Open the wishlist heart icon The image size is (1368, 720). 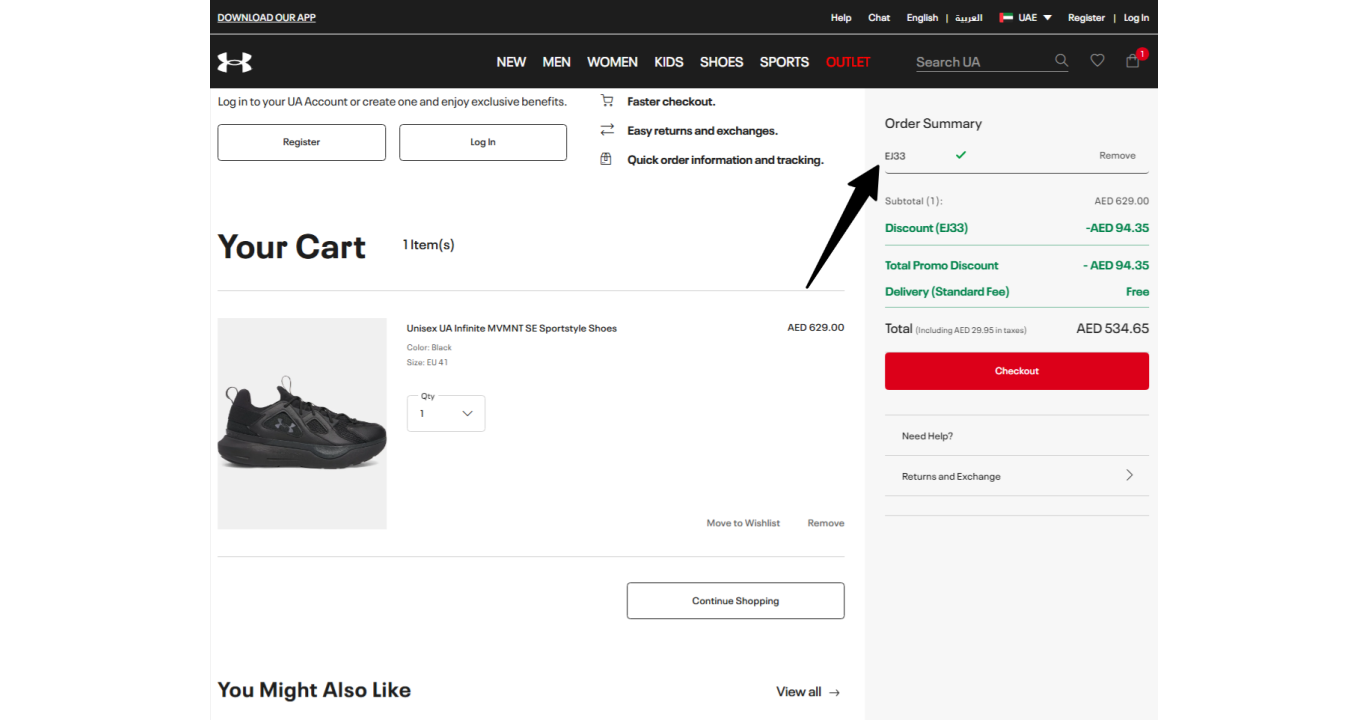(1097, 61)
